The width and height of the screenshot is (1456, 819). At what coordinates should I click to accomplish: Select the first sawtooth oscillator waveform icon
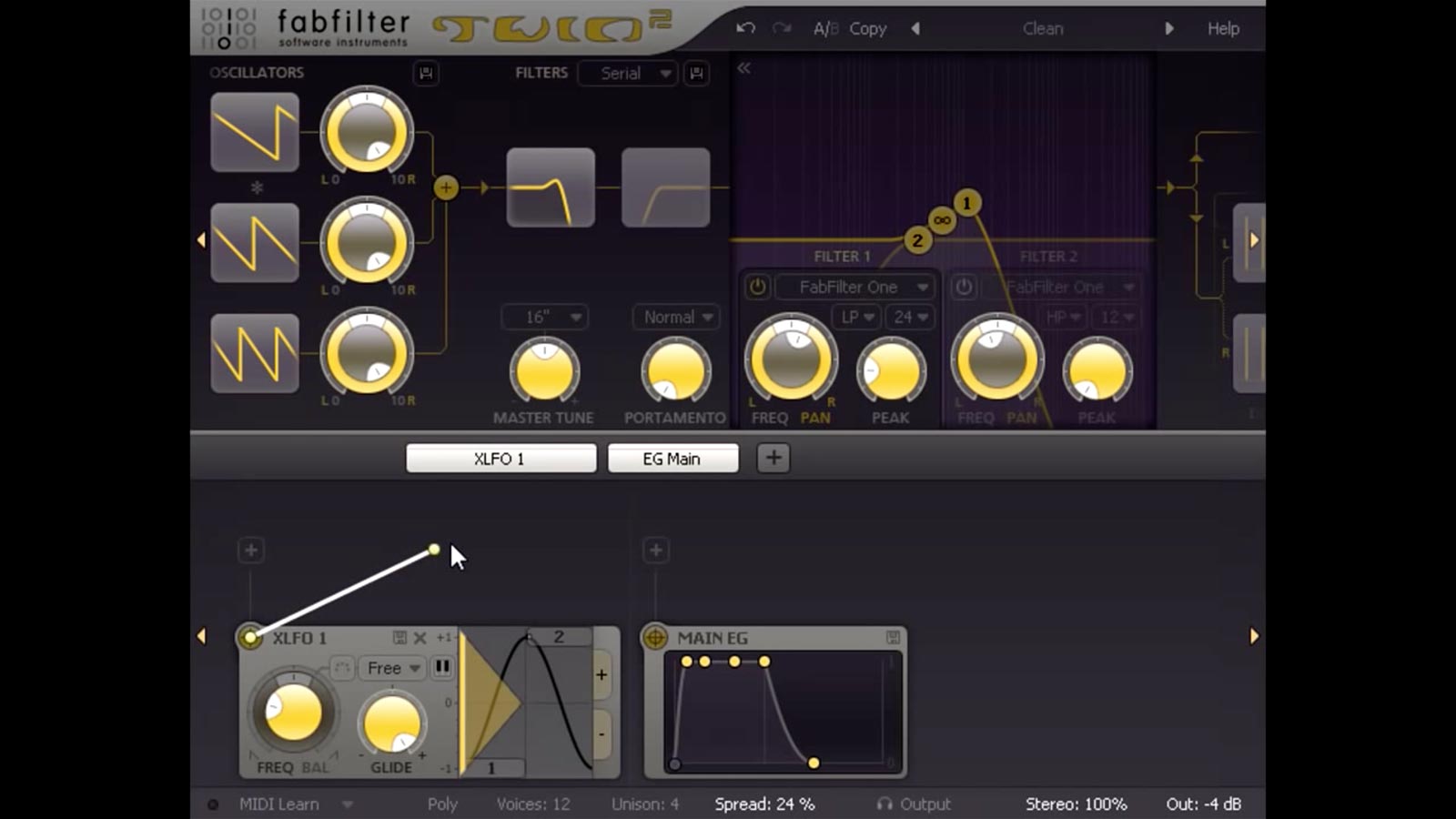[255, 132]
